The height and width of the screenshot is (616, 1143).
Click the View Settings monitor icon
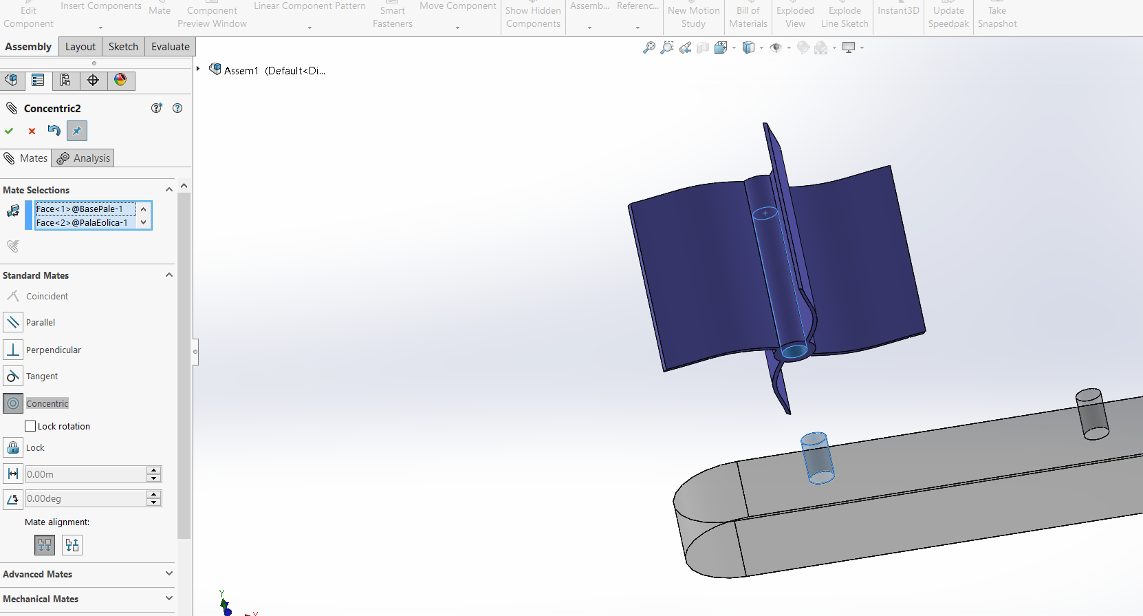pos(849,48)
